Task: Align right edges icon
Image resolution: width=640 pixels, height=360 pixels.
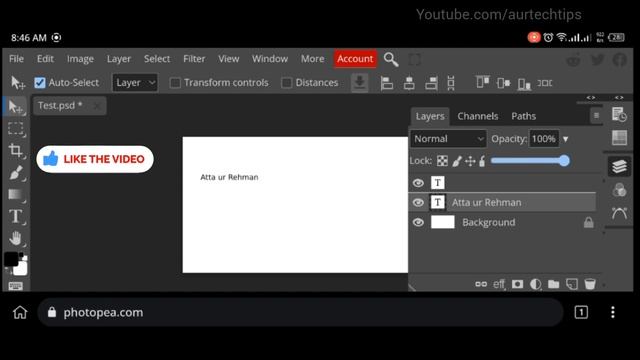Action: 431,83
